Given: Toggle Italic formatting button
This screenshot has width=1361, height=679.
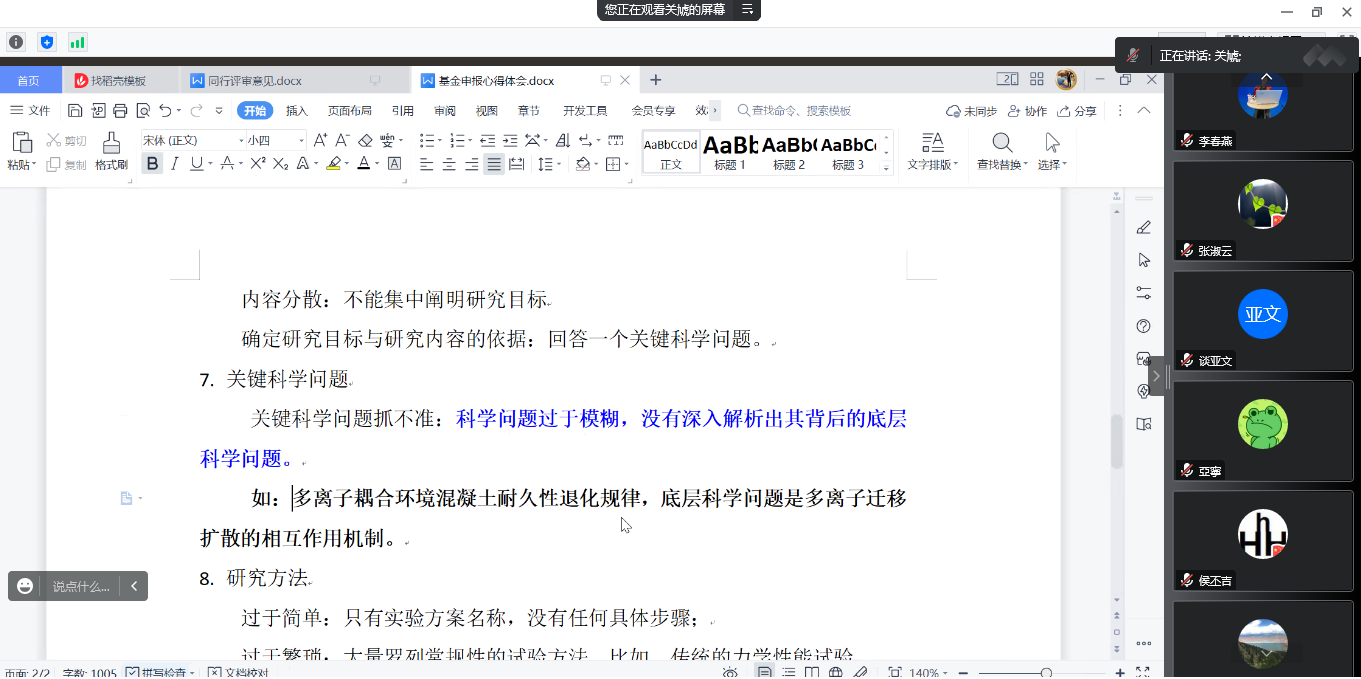Looking at the screenshot, I should (x=174, y=164).
